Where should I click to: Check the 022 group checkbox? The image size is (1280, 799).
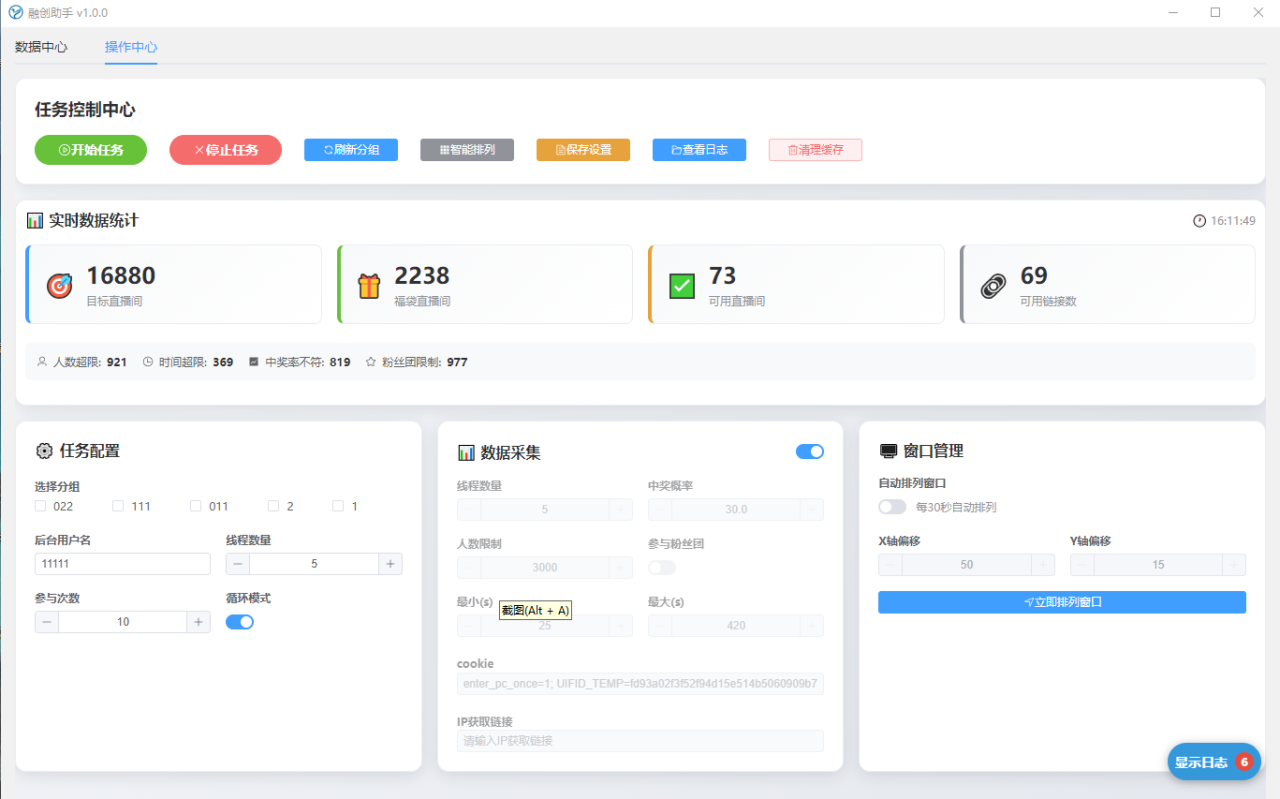click(40, 506)
